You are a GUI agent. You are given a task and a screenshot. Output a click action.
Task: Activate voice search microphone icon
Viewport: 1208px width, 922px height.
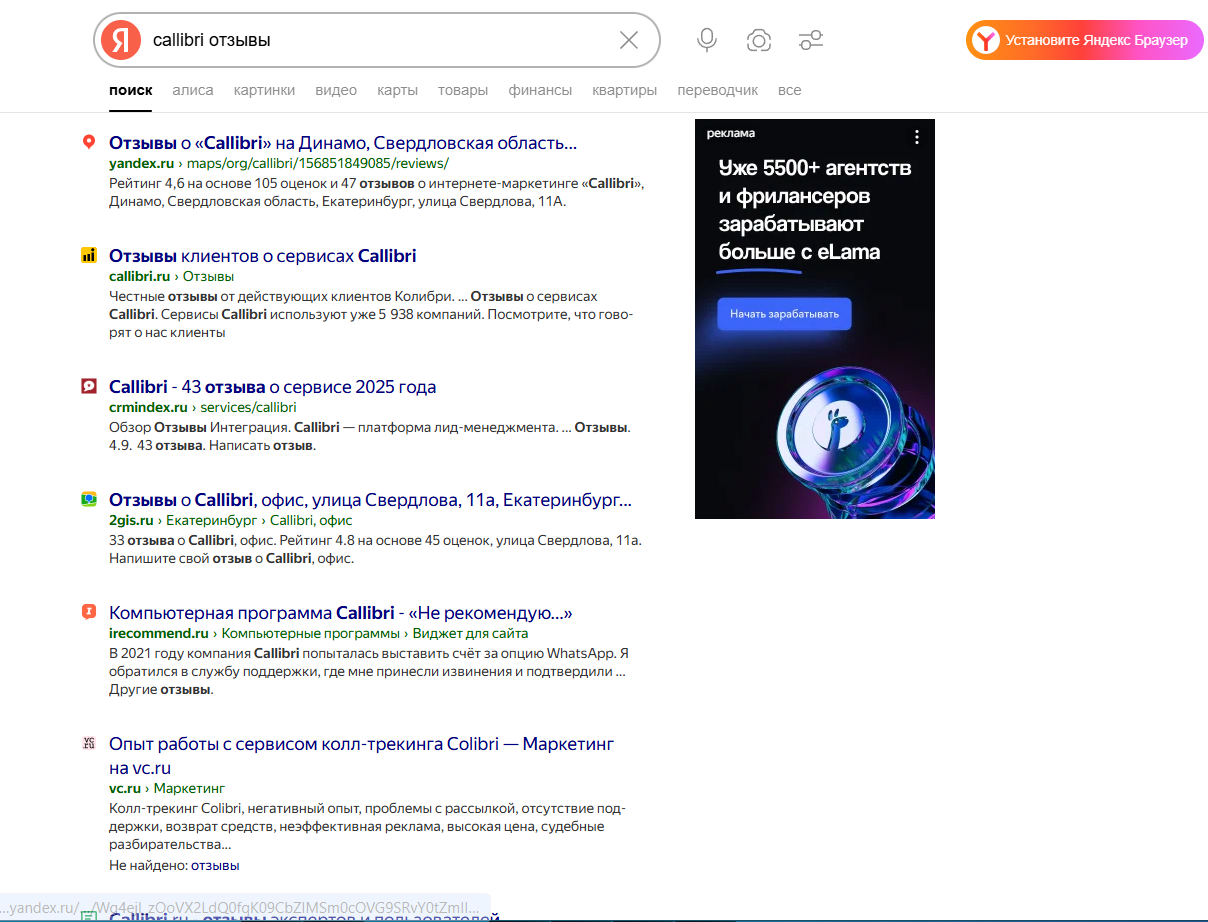(707, 40)
